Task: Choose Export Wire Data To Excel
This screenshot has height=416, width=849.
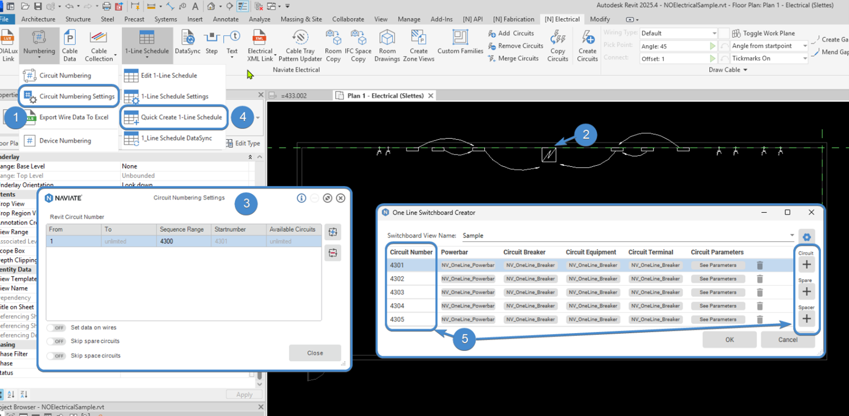Action: [66, 117]
